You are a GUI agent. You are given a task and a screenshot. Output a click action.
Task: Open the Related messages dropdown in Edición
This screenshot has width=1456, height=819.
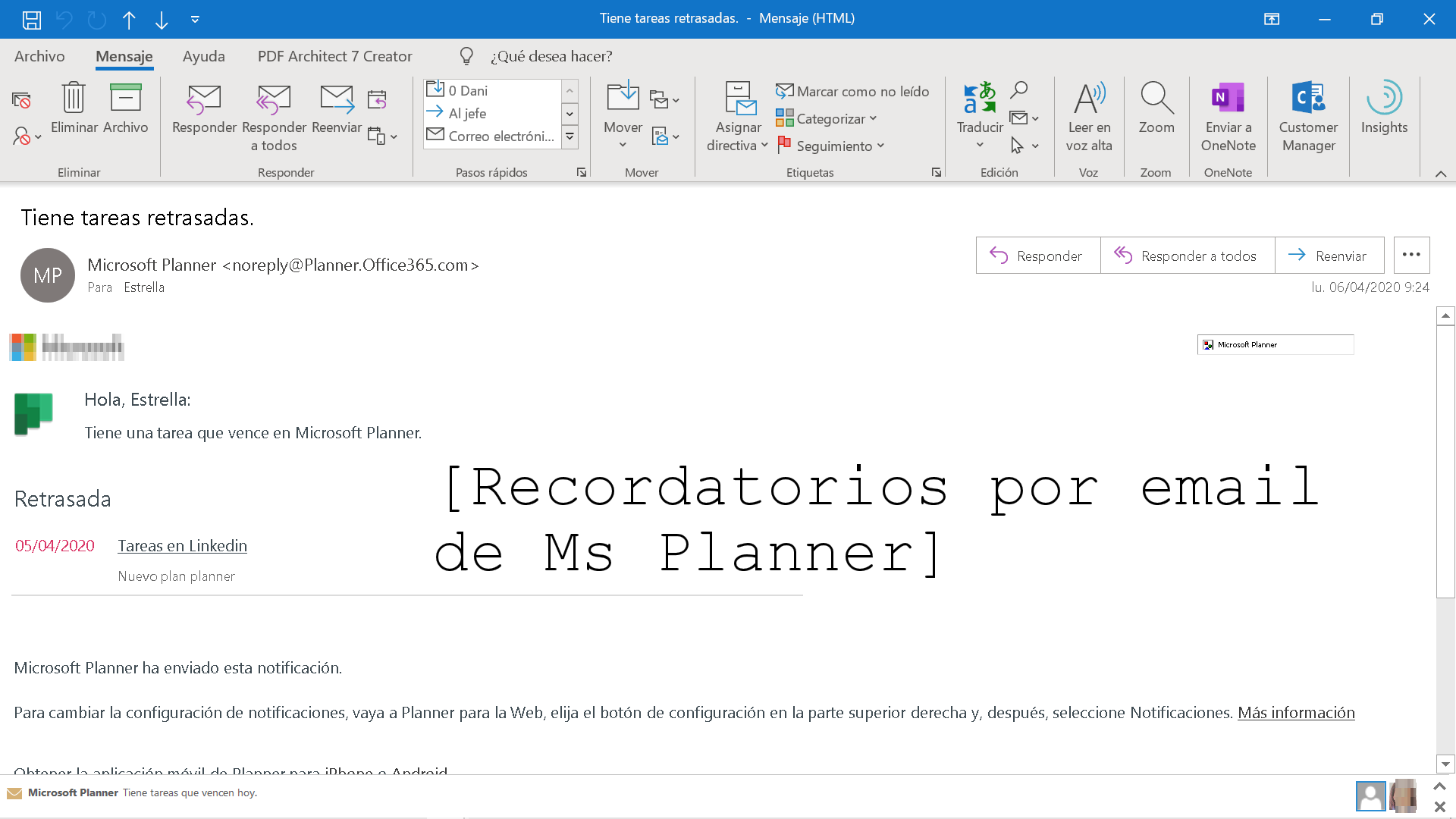coord(1024,118)
